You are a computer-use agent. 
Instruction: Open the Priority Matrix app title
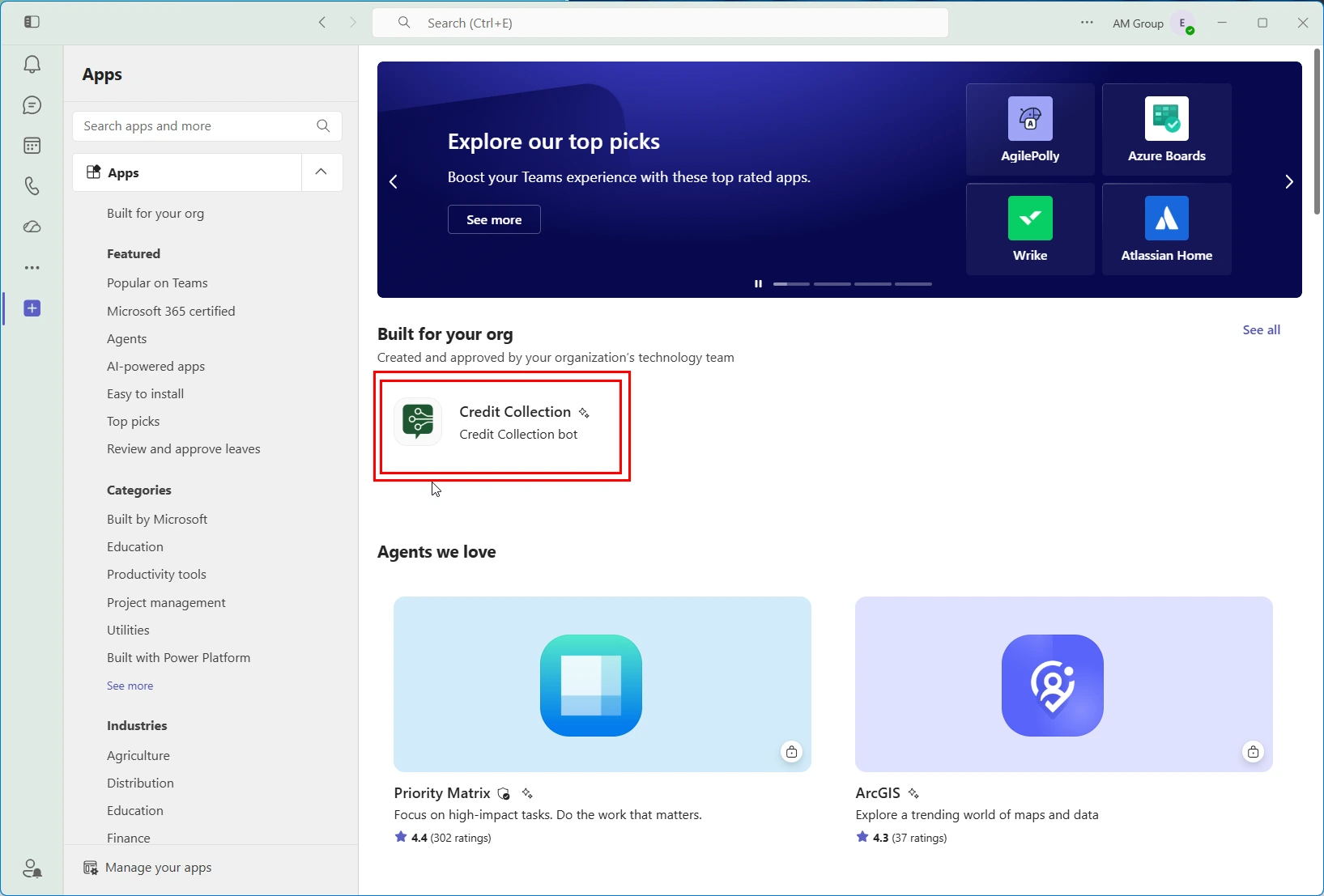[442, 793]
